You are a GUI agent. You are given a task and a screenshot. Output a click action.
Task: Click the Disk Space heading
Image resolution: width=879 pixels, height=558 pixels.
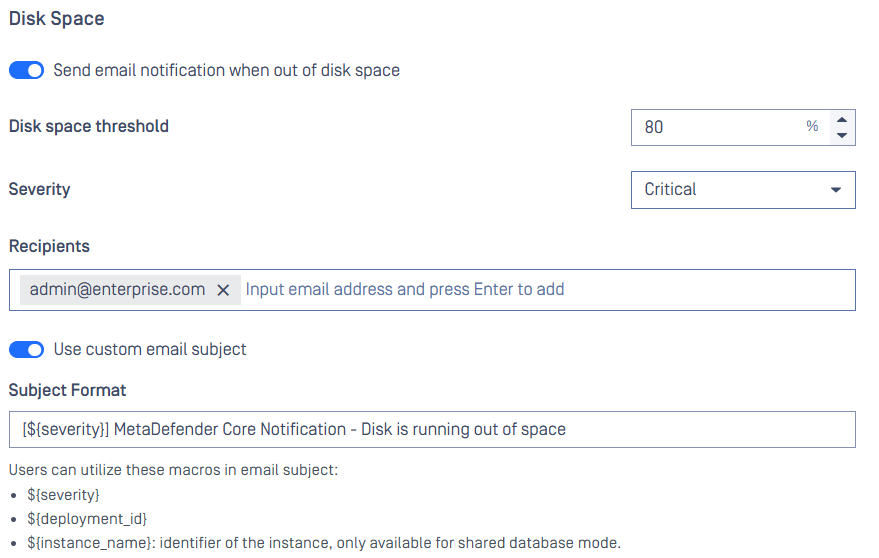pyautogui.click(x=57, y=19)
